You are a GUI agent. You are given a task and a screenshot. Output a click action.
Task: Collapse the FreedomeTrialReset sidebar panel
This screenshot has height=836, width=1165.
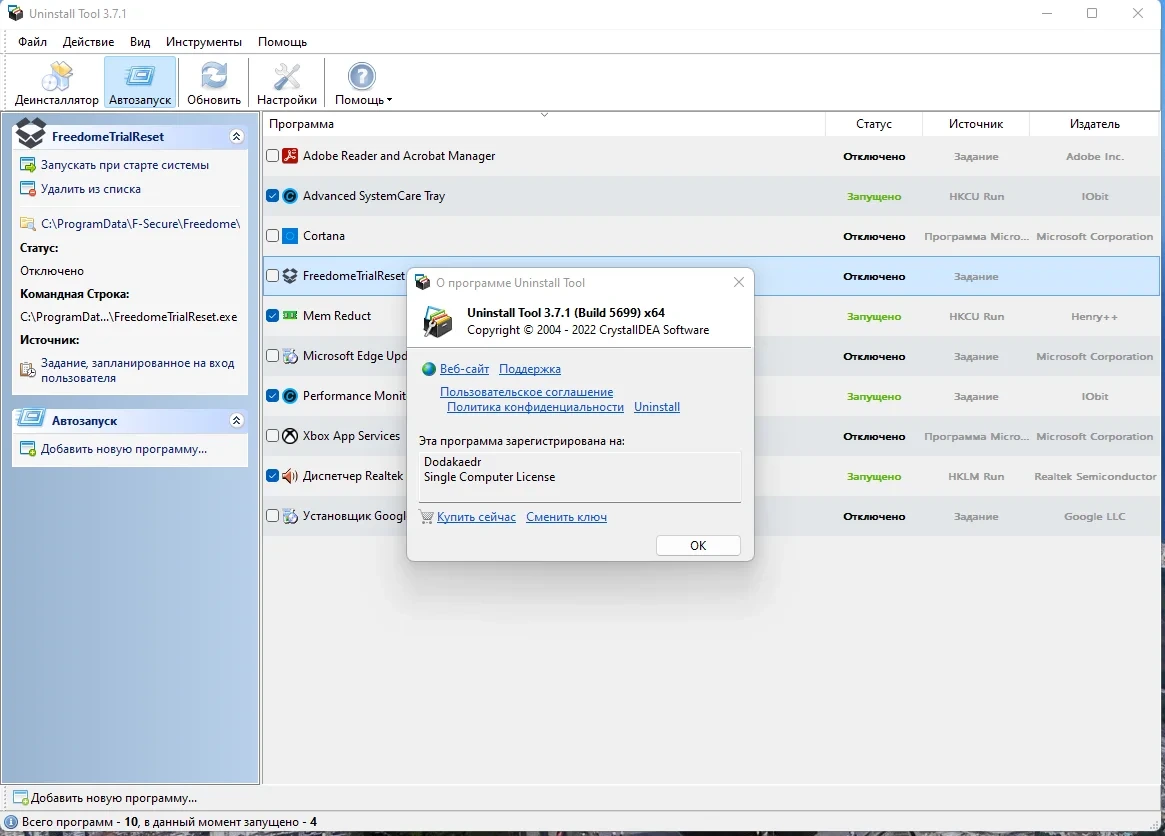[236, 137]
